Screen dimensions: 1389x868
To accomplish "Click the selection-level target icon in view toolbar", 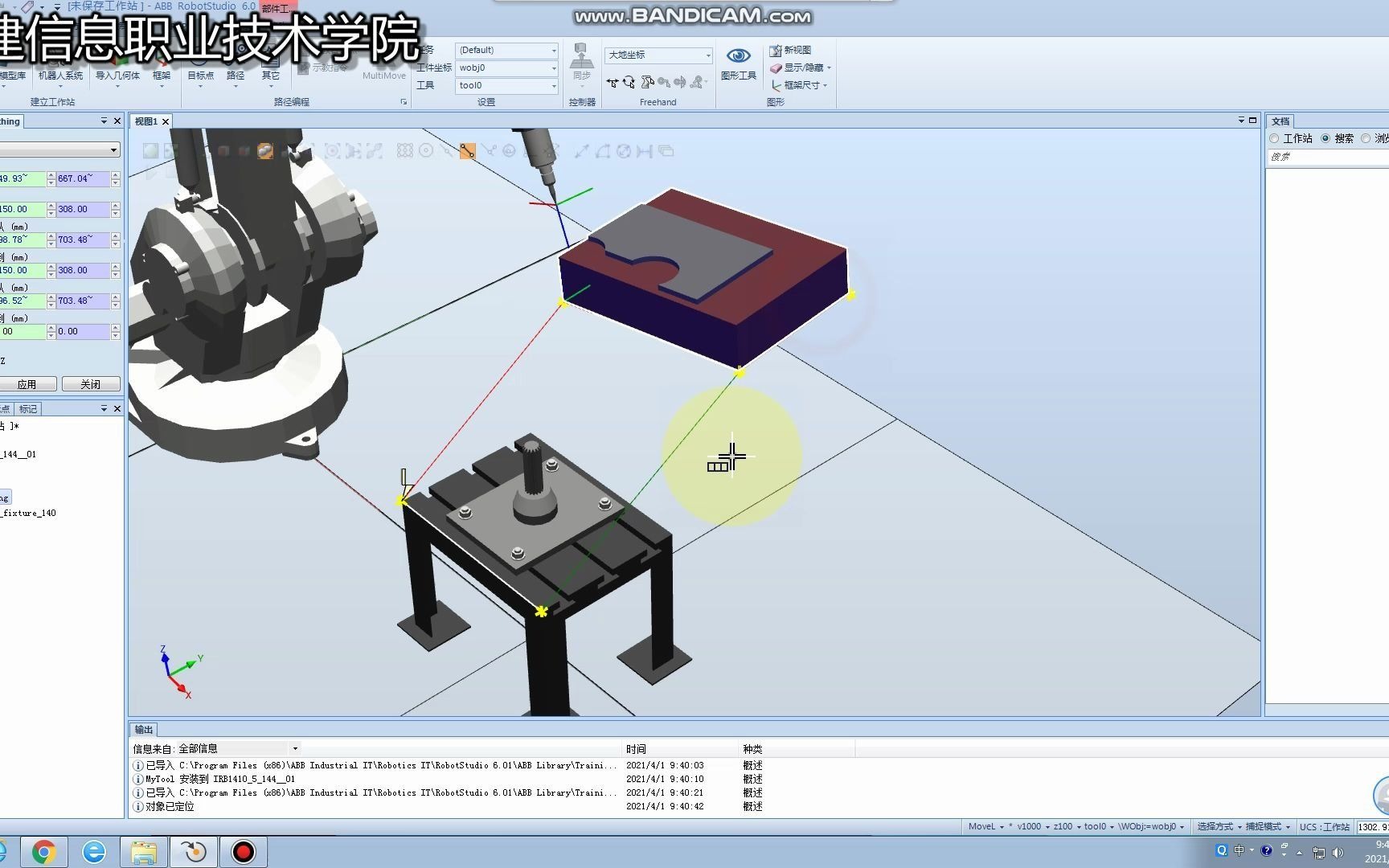I will tap(332, 150).
